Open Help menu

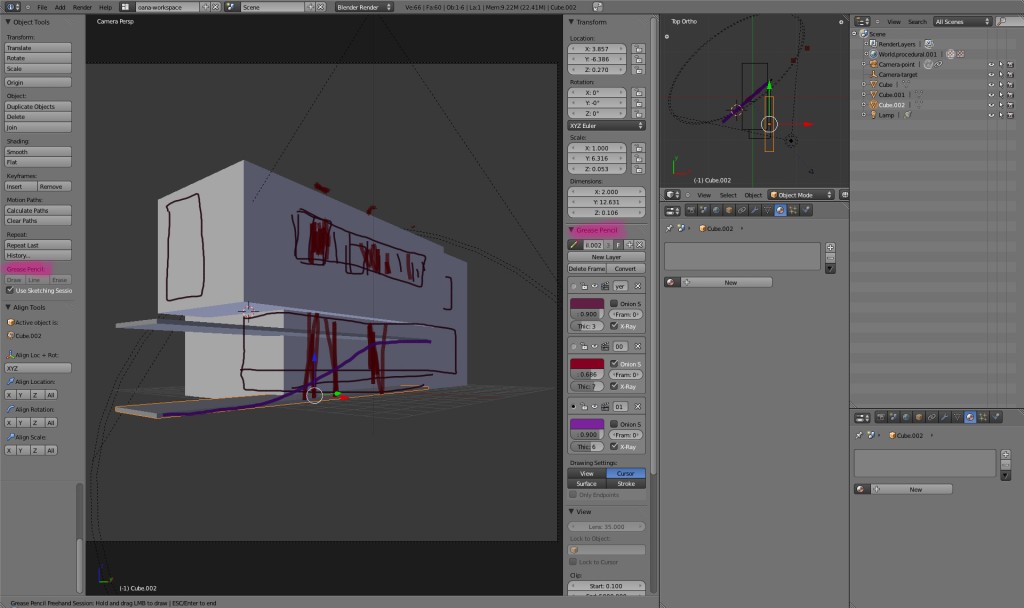point(105,7)
